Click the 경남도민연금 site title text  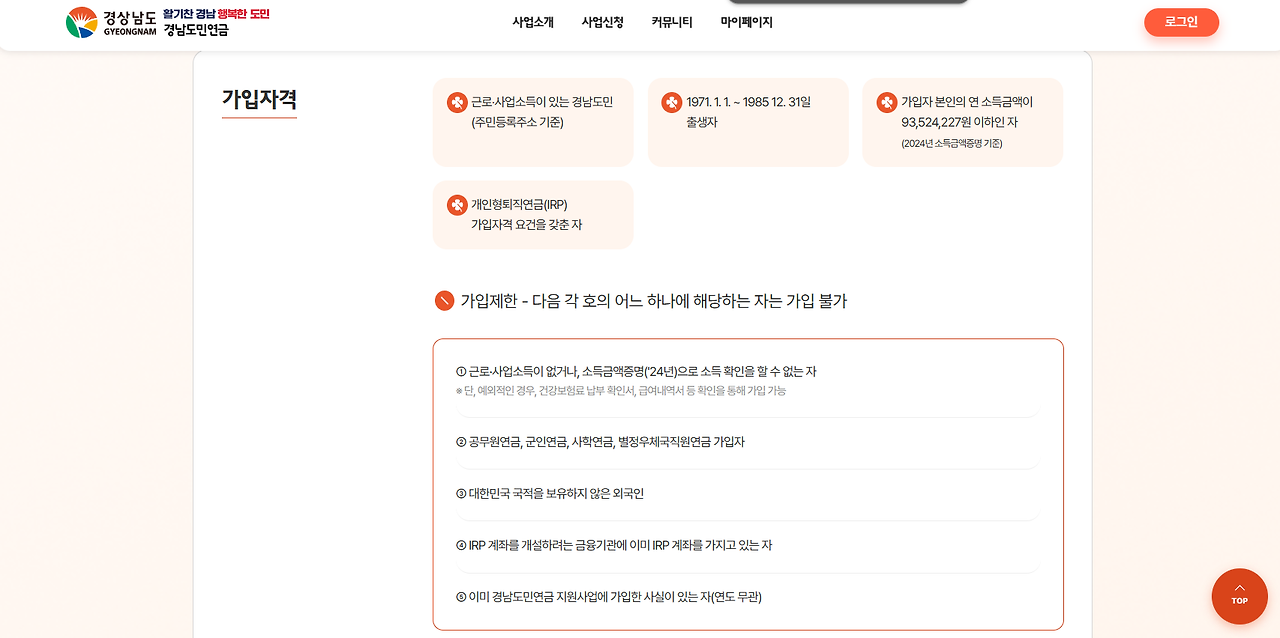pos(196,30)
